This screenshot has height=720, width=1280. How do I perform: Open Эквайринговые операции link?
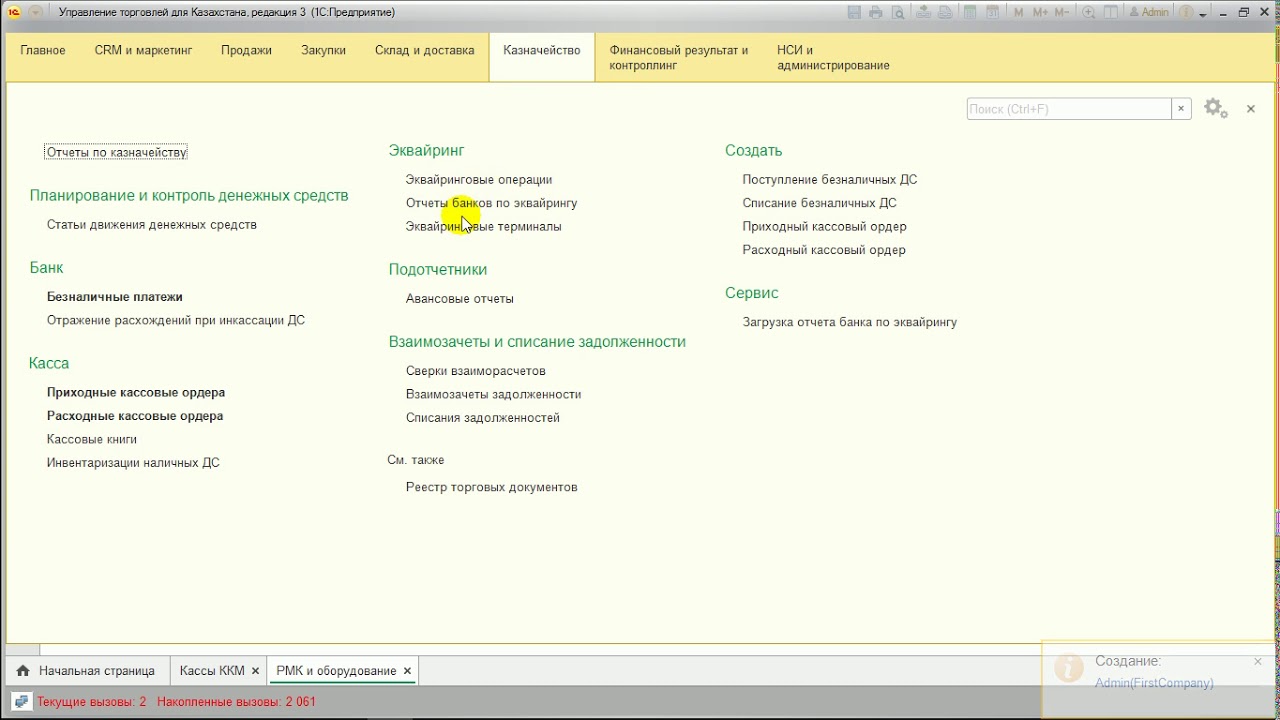click(x=479, y=180)
